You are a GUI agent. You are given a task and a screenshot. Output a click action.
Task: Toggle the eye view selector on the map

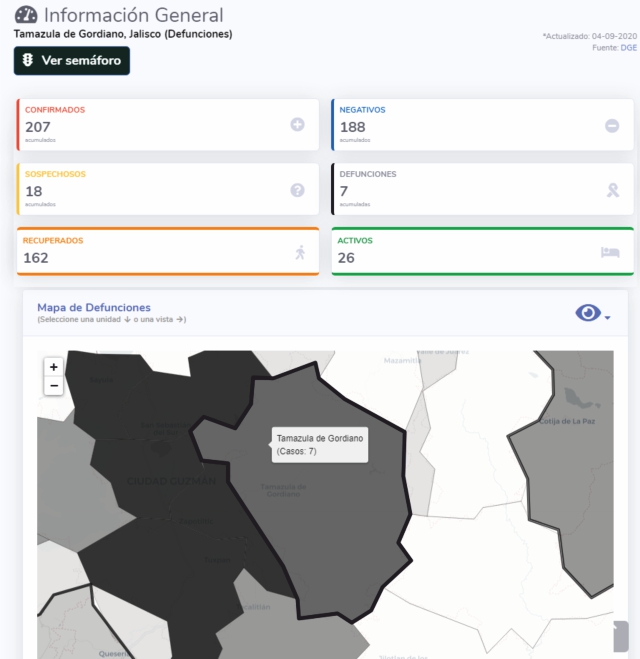tap(588, 313)
